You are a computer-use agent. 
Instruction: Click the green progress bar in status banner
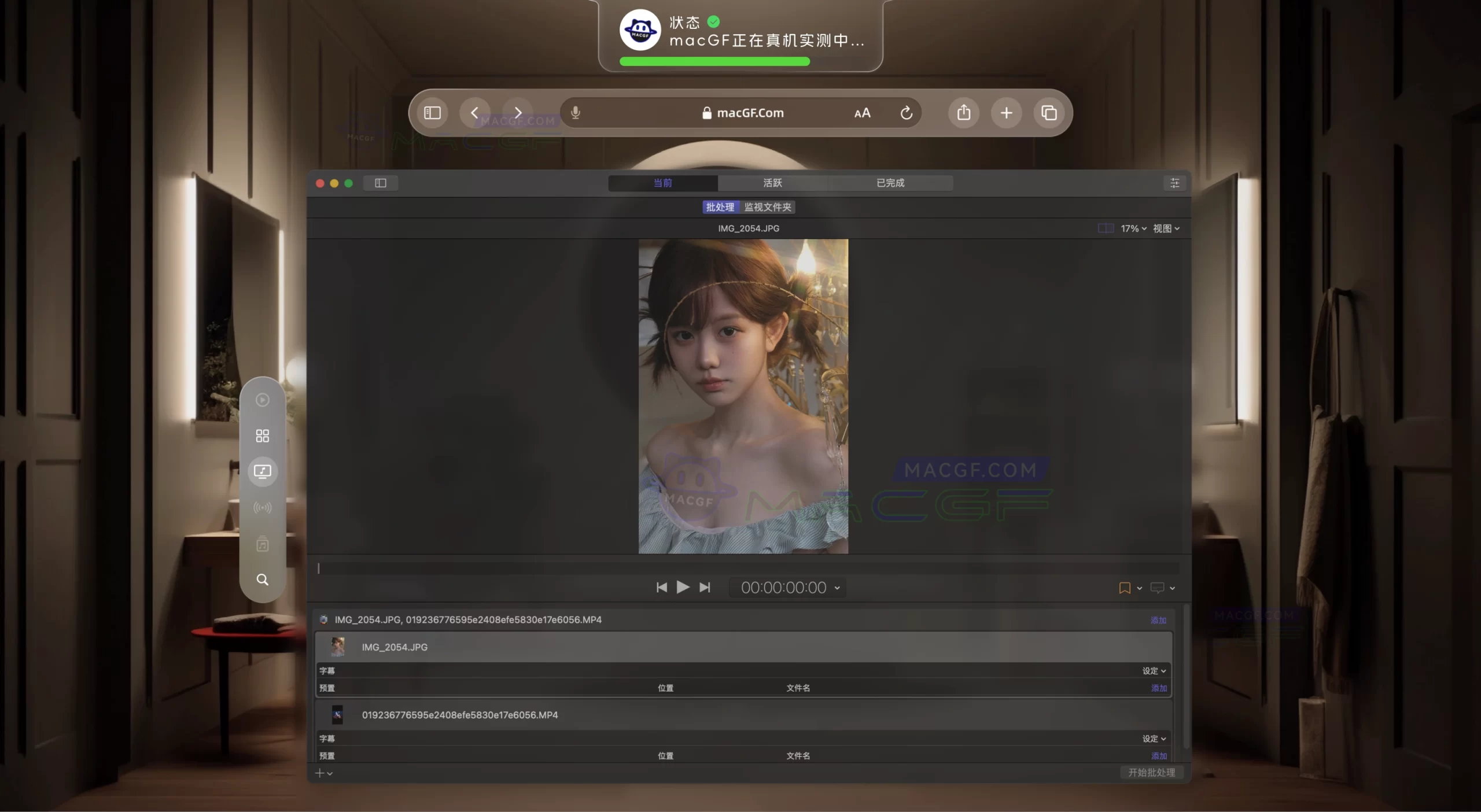[x=714, y=61]
